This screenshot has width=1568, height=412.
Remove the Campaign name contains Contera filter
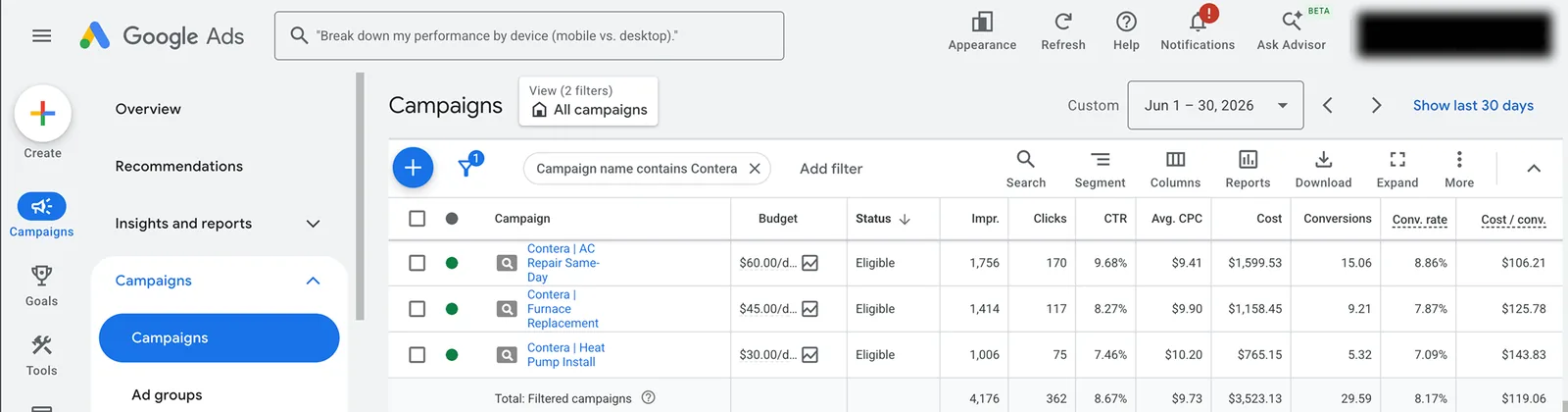click(x=755, y=169)
